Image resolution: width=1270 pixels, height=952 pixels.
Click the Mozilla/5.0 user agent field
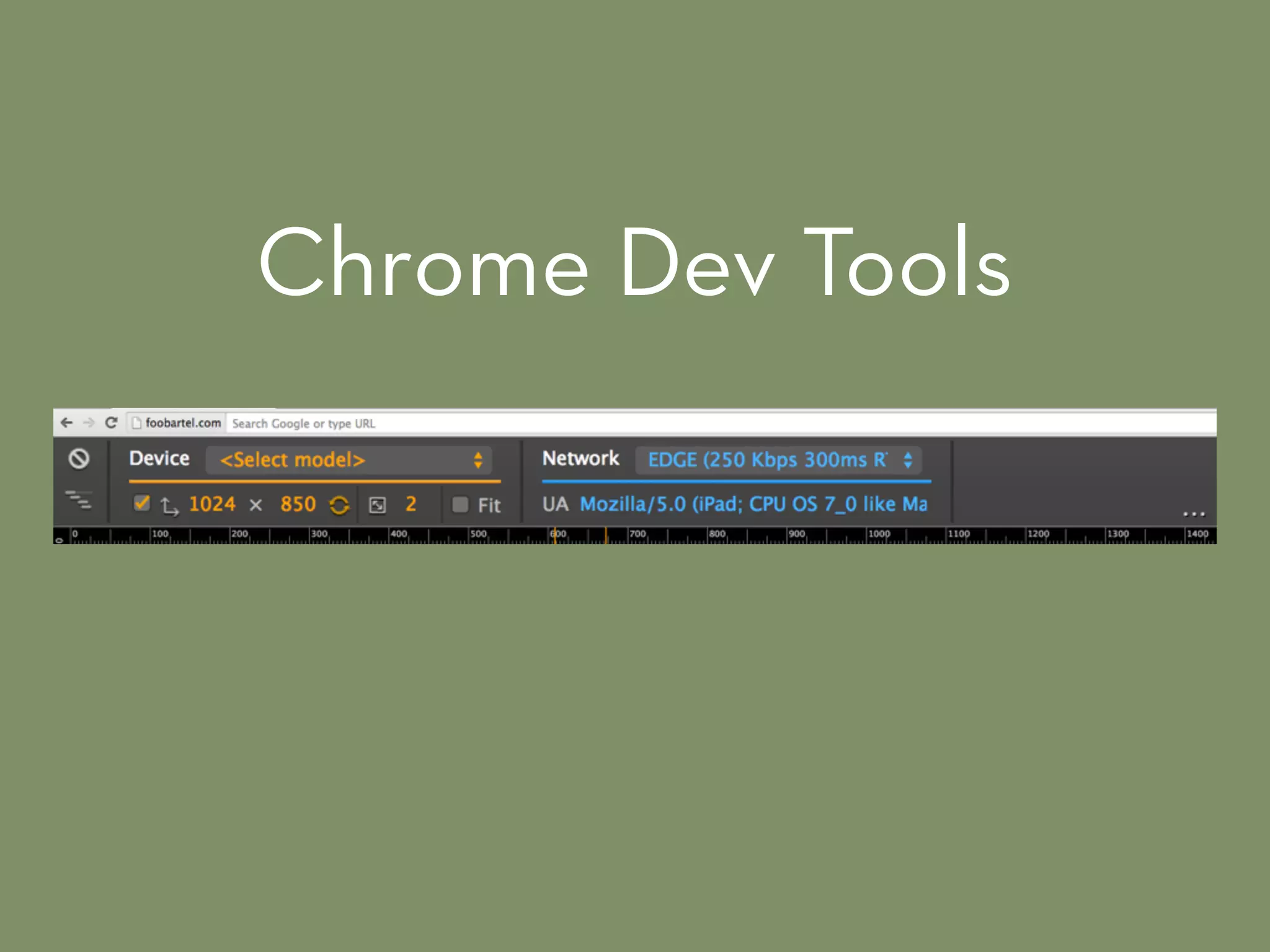(753, 504)
